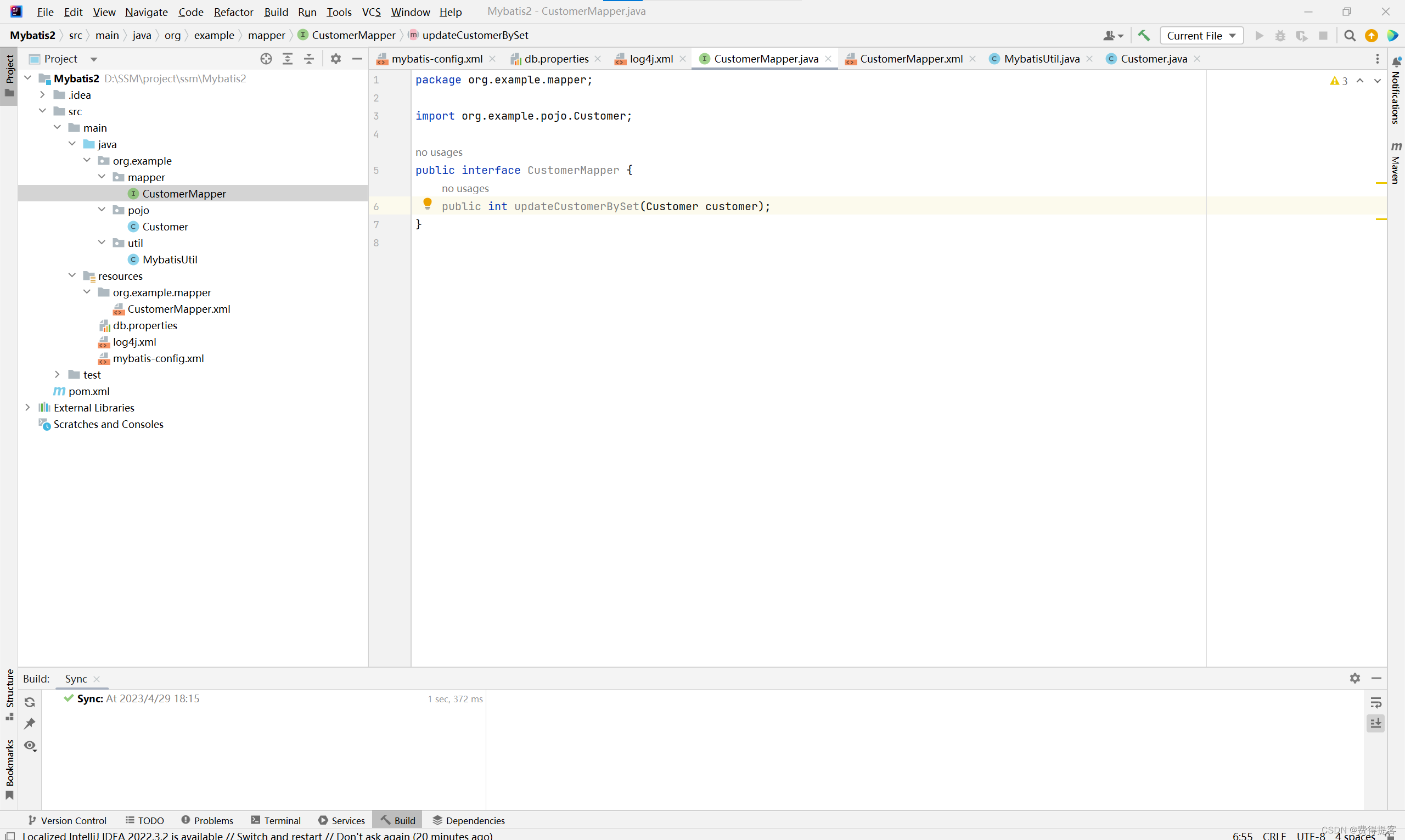Toggle soft-wrap in Build output
Viewport: 1405px width, 840px height.
1375,702
